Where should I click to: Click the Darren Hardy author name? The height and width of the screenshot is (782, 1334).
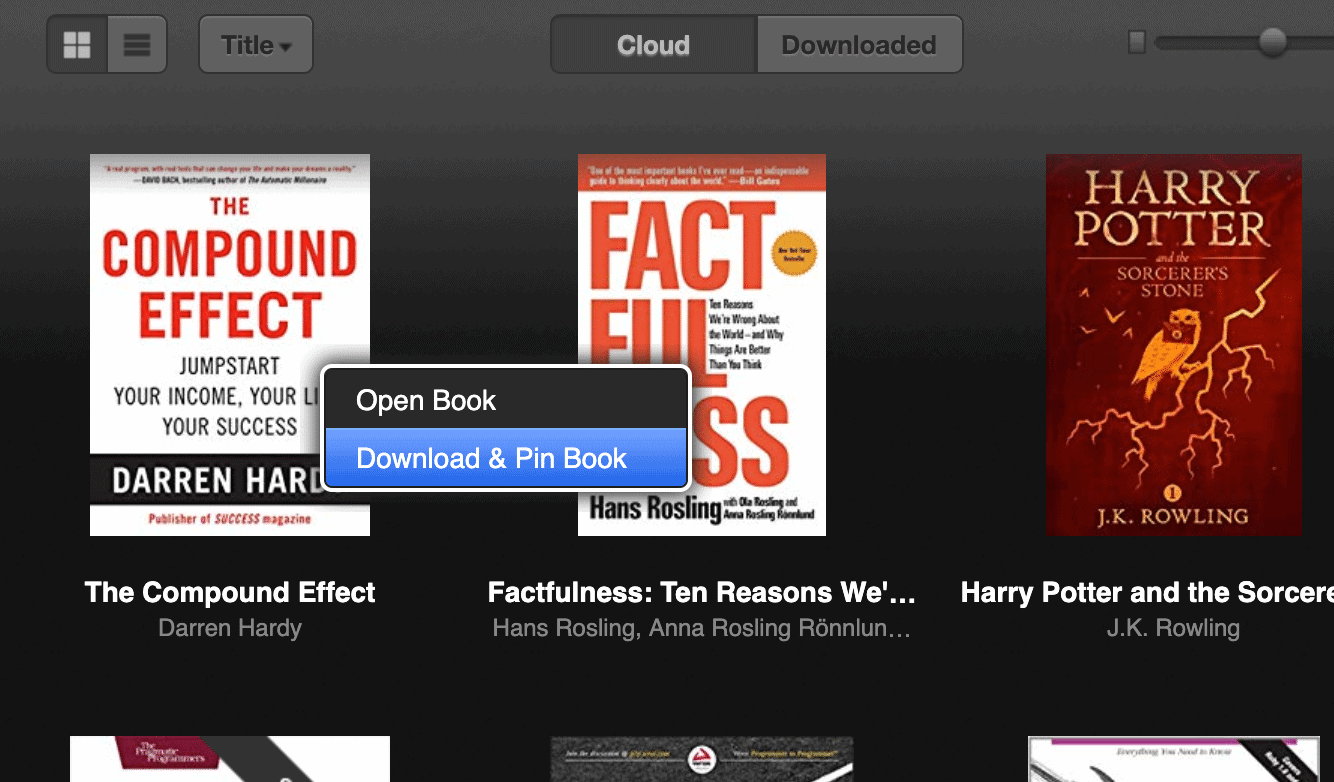point(229,628)
